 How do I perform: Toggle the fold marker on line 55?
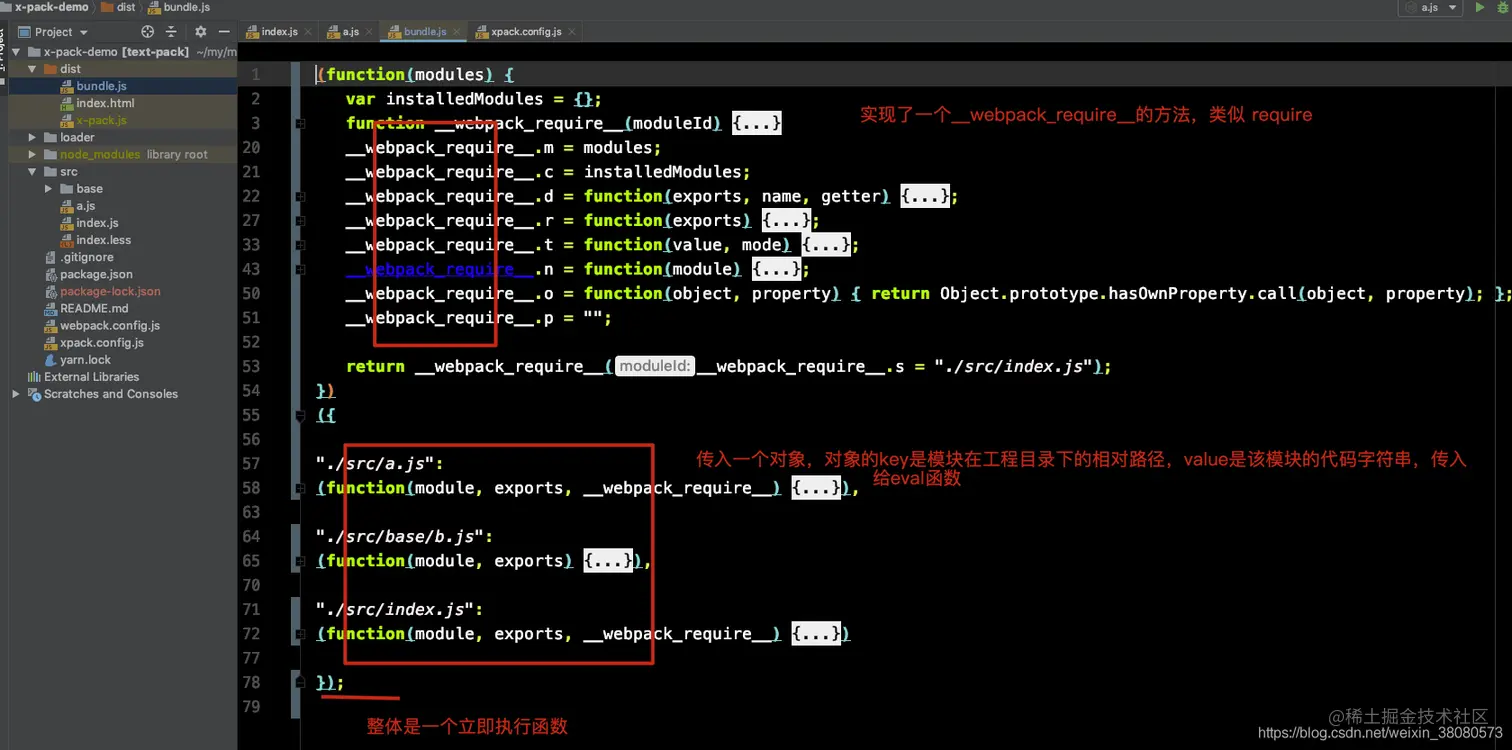(x=300, y=415)
